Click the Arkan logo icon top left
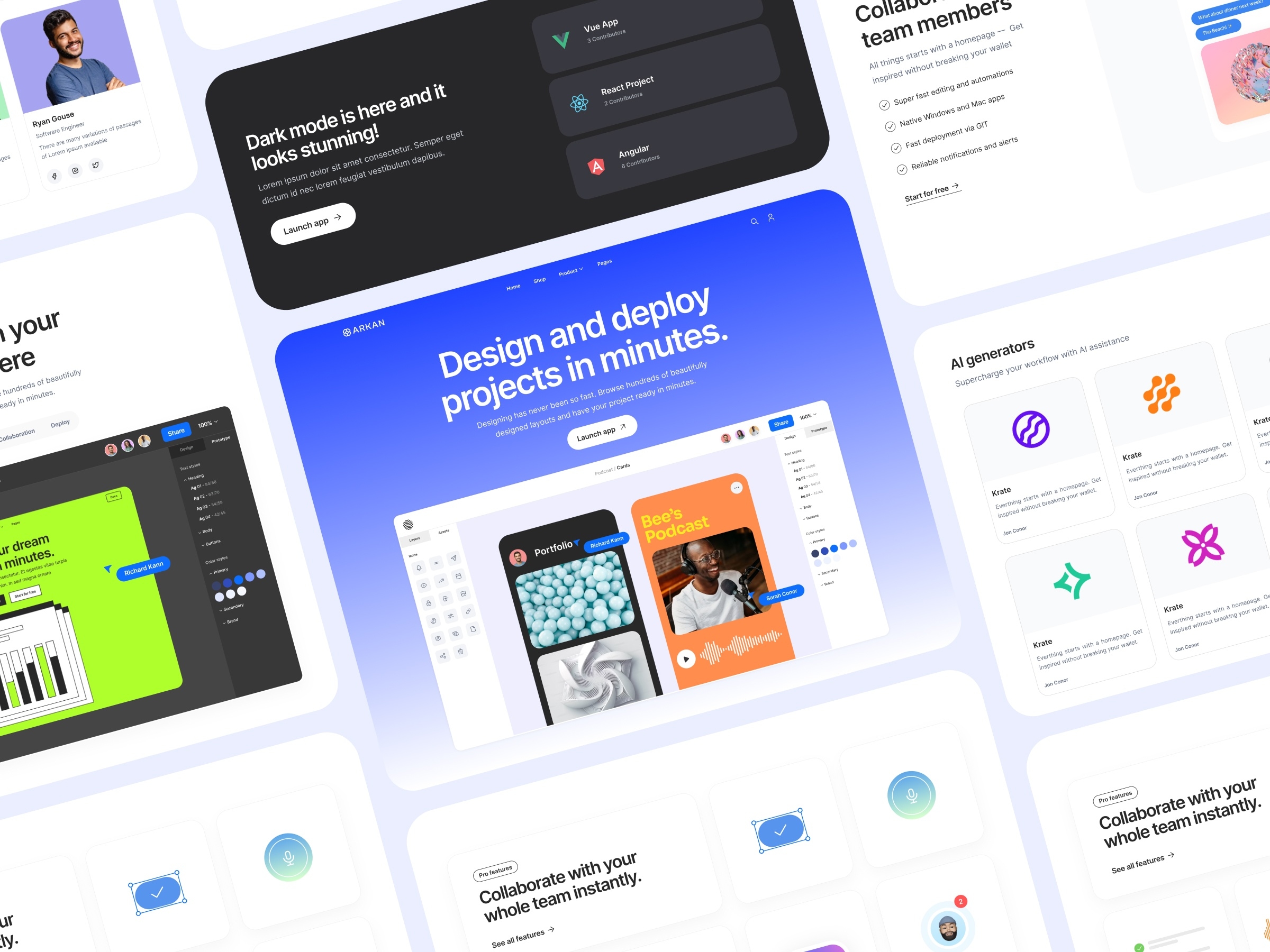The image size is (1270, 952). (345, 328)
